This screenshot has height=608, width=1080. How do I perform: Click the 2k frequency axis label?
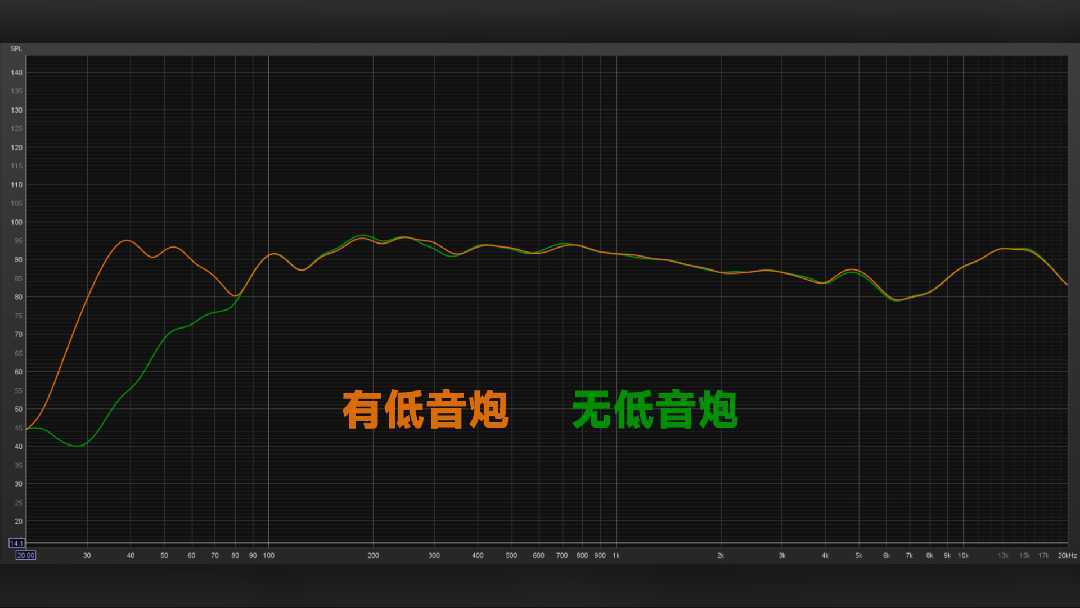coord(721,555)
